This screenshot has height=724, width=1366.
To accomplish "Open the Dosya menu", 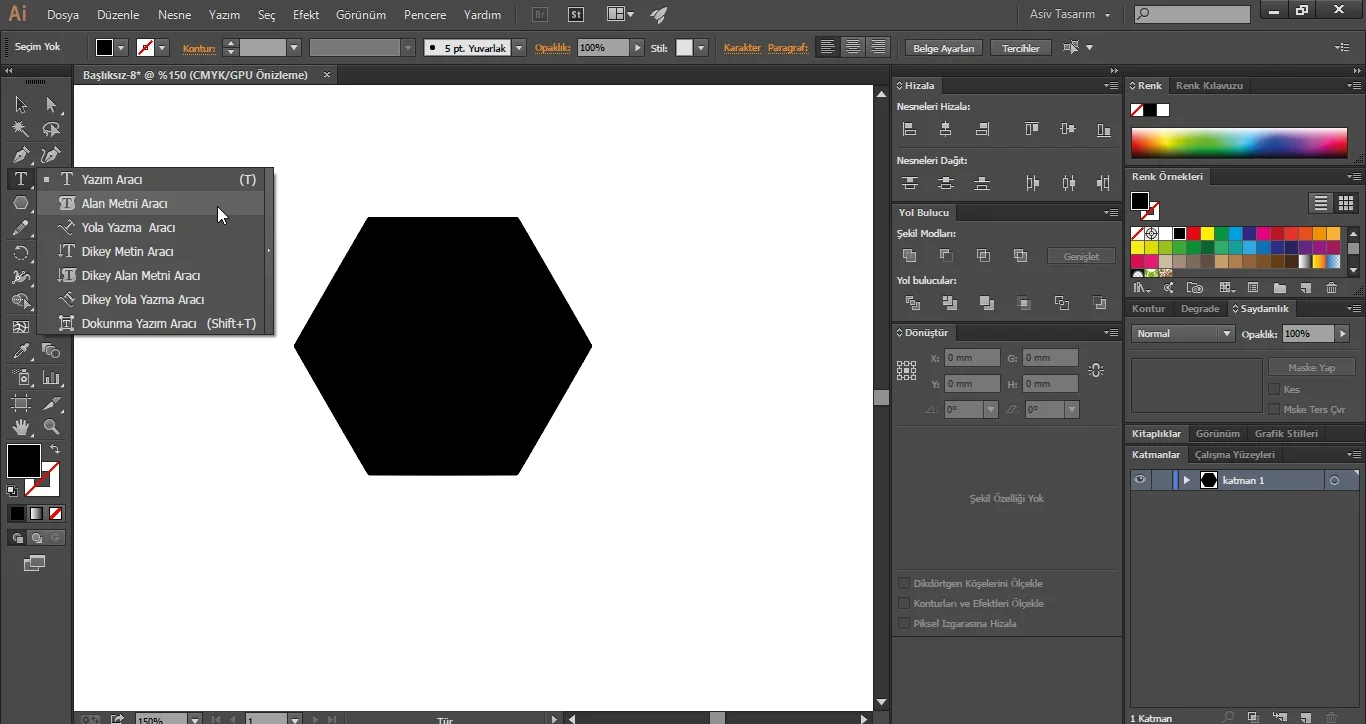I will pyautogui.click(x=63, y=15).
